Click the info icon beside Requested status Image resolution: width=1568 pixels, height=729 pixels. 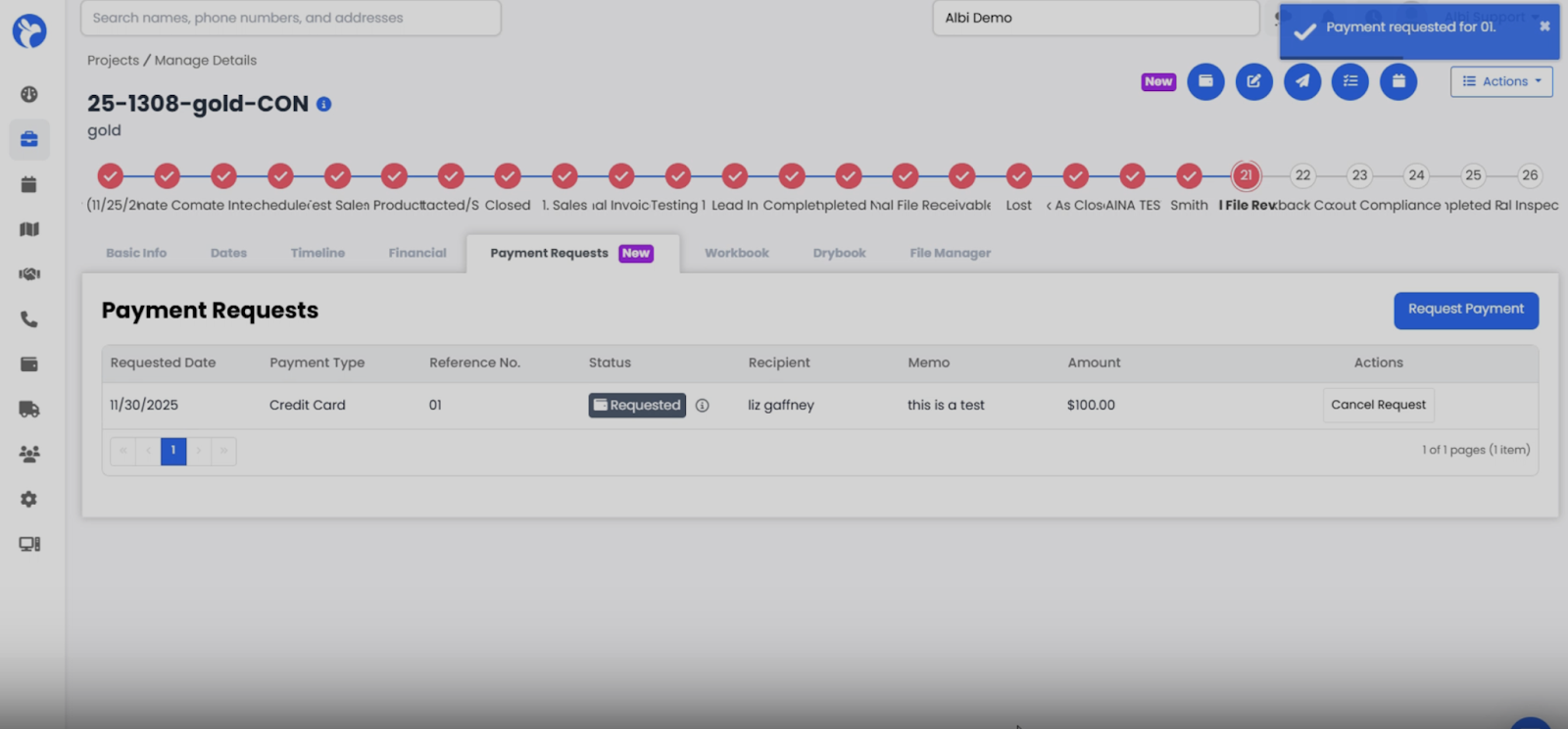tap(702, 406)
